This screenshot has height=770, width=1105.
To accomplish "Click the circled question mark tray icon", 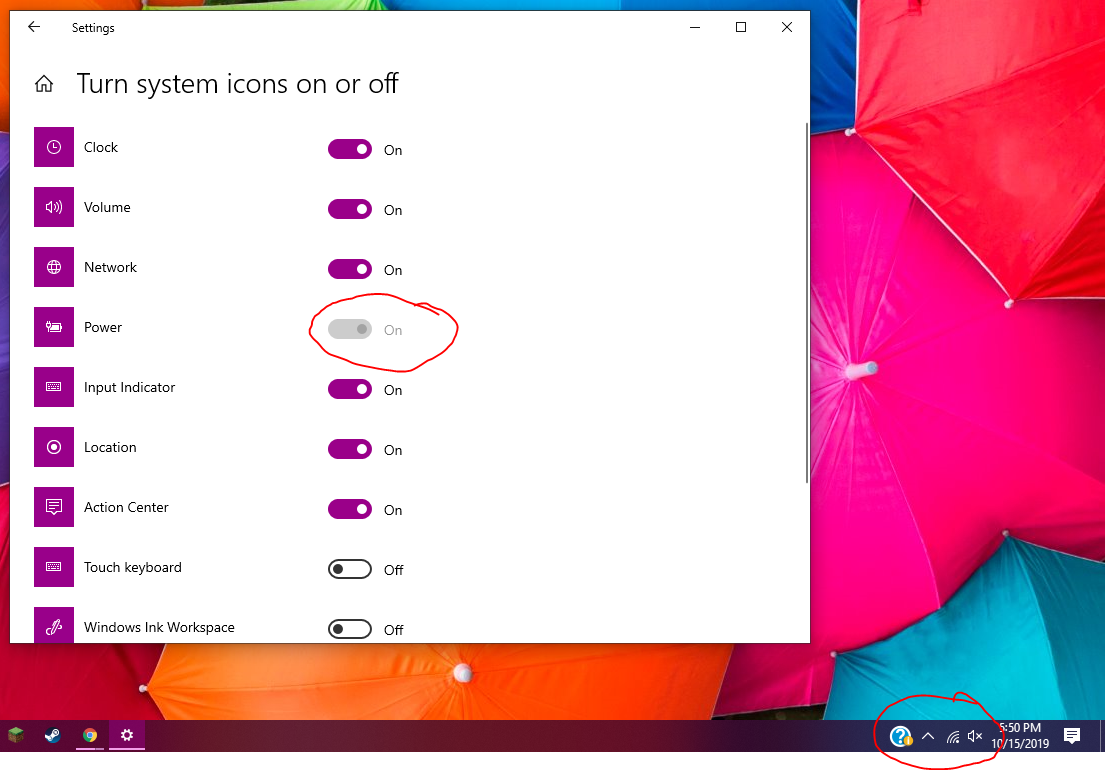I will (x=902, y=735).
